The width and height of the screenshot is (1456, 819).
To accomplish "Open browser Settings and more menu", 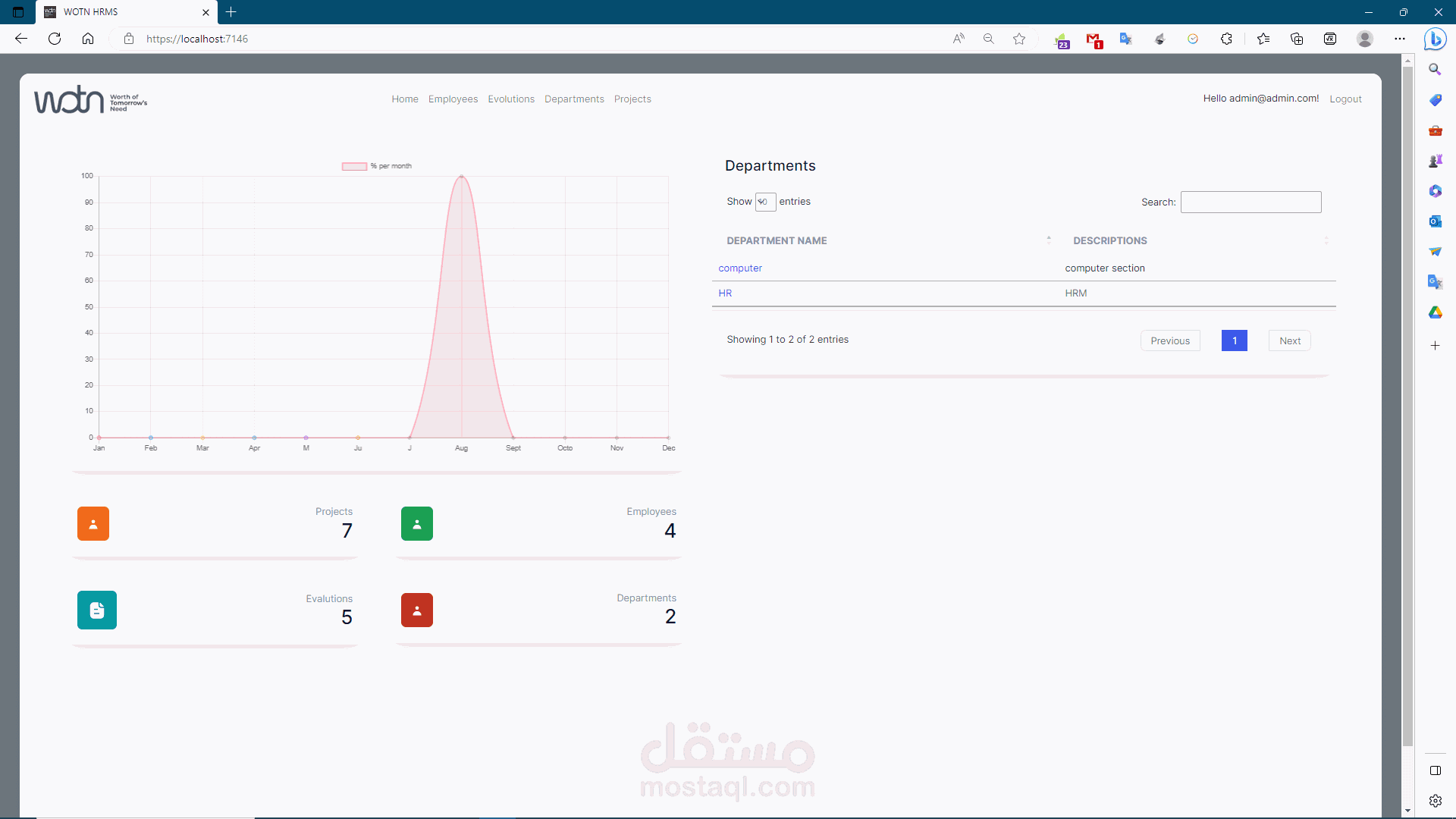I will click(x=1400, y=39).
